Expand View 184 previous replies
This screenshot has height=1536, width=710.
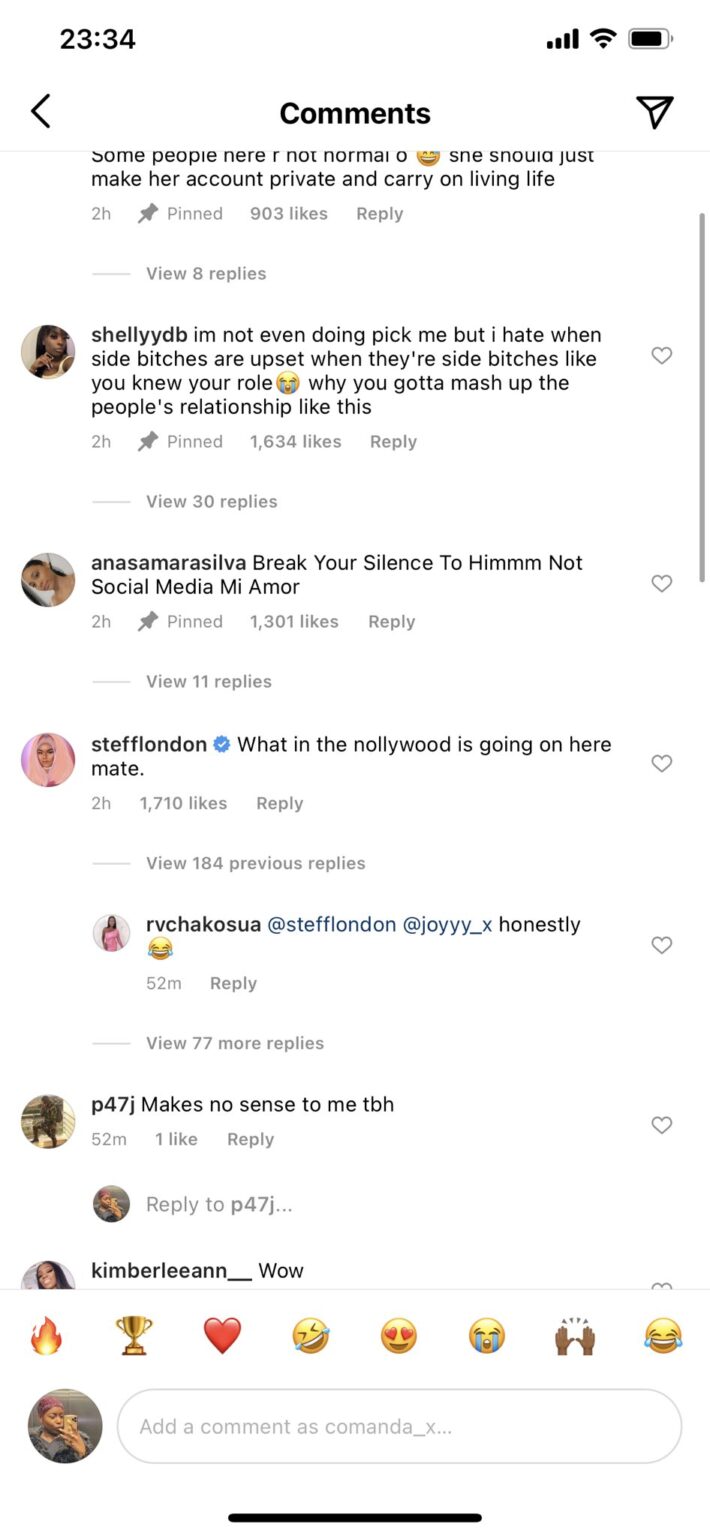click(x=255, y=863)
